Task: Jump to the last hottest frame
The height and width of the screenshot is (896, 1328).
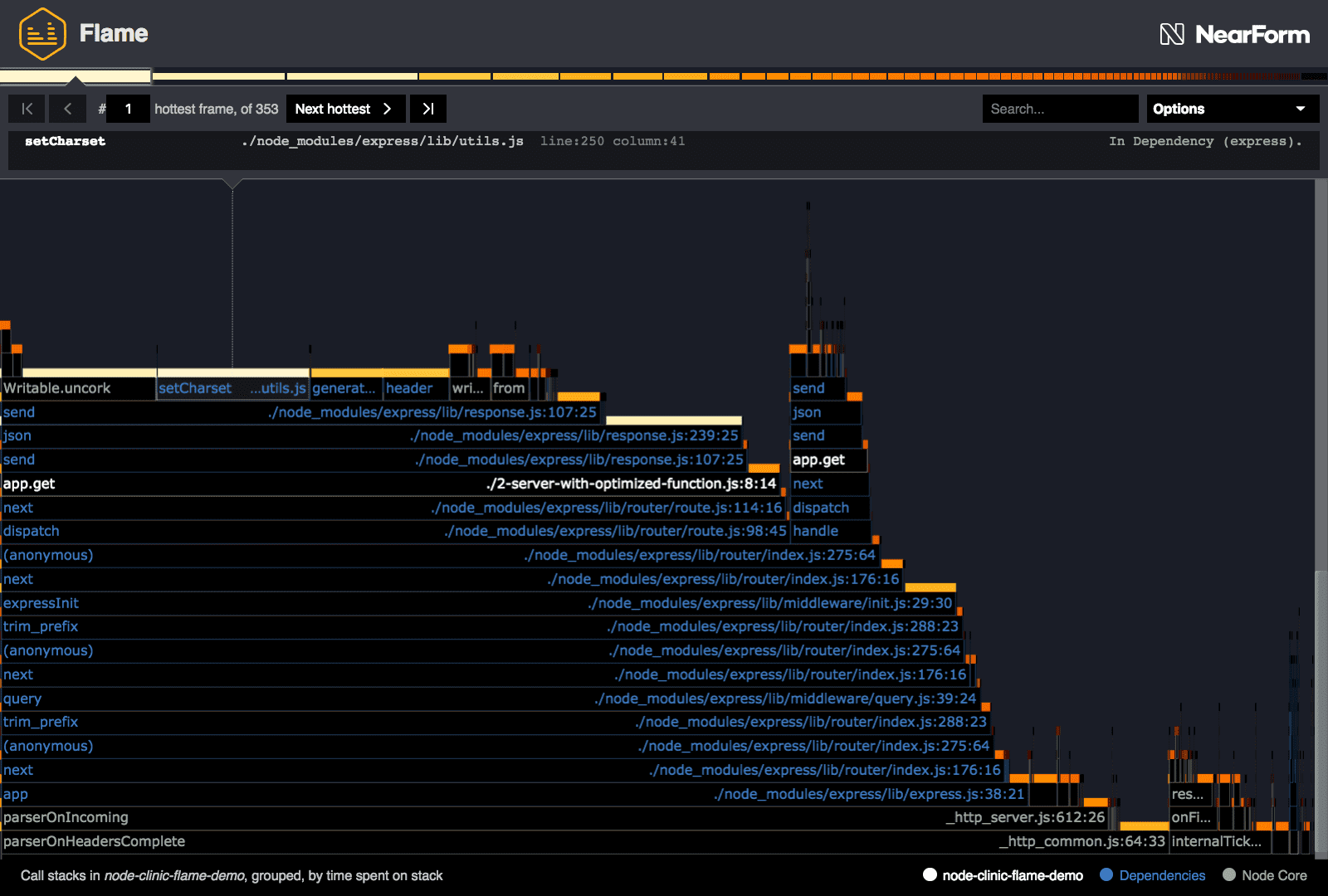Action: click(428, 109)
